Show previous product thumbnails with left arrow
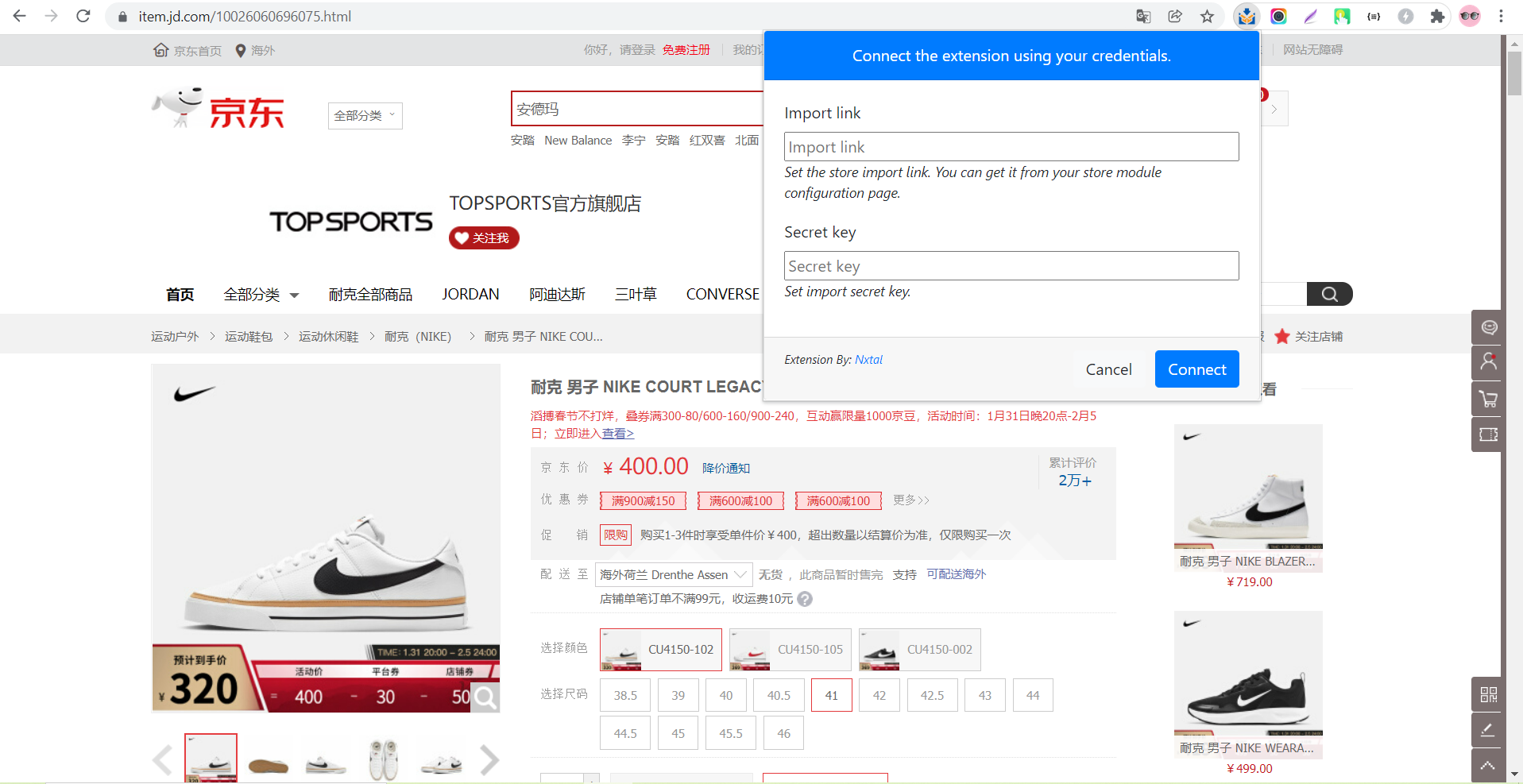This screenshot has width=1523, height=784. click(162, 760)
